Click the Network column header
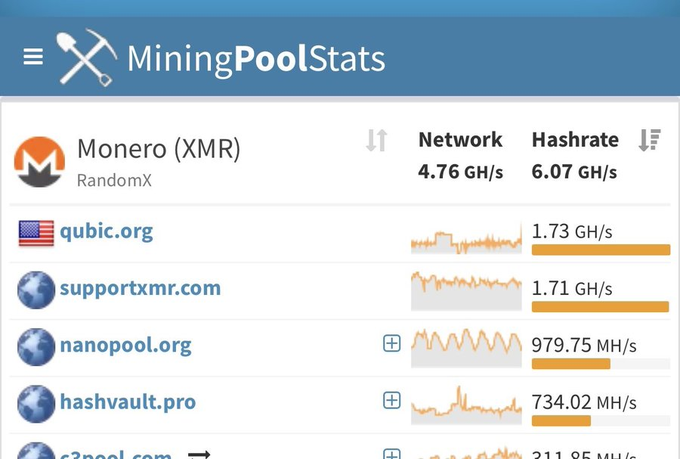Screen dimensions: 680x459 (460, 140)
